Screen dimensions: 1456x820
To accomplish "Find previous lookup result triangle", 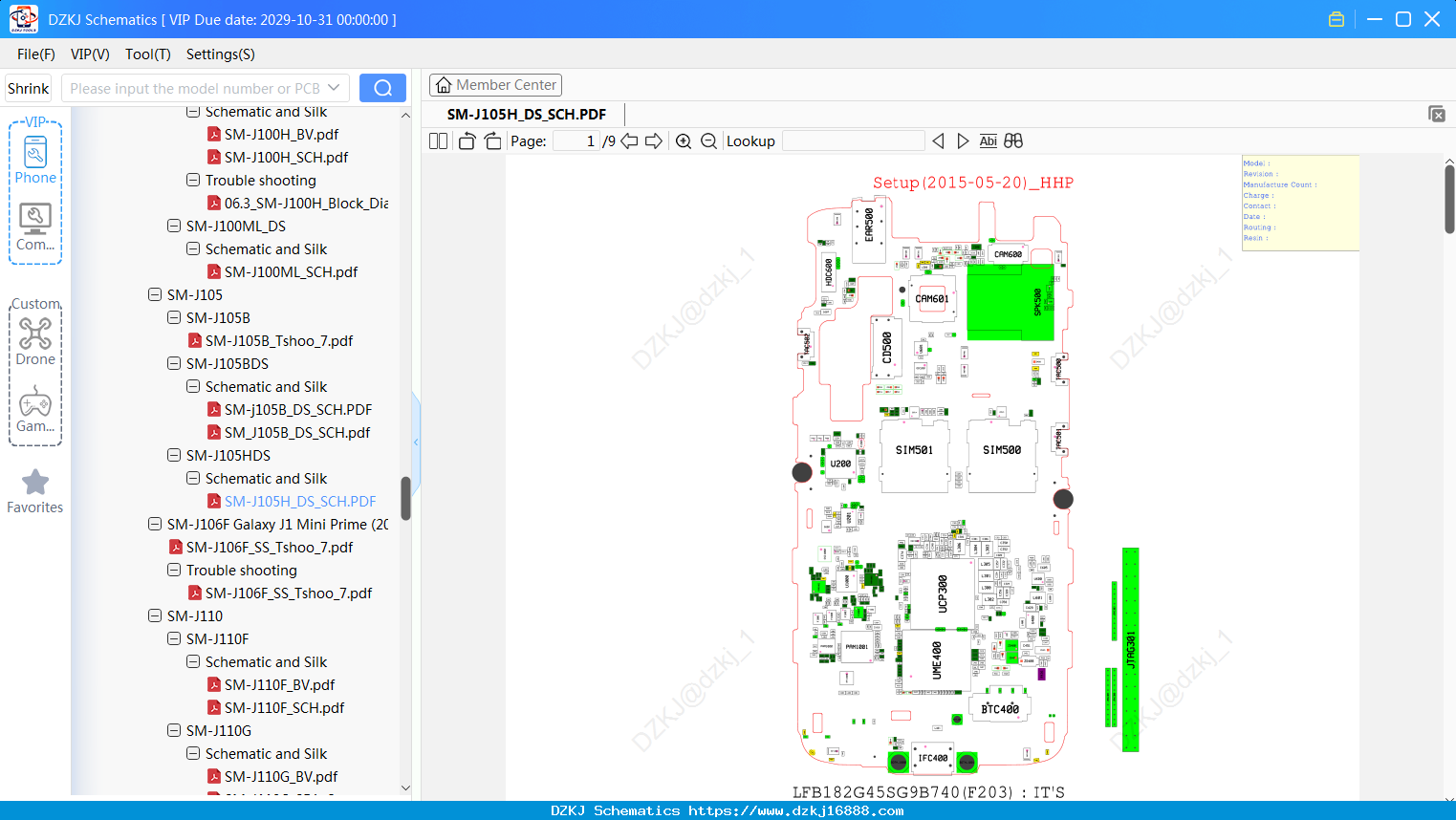I will click(938, 140).
